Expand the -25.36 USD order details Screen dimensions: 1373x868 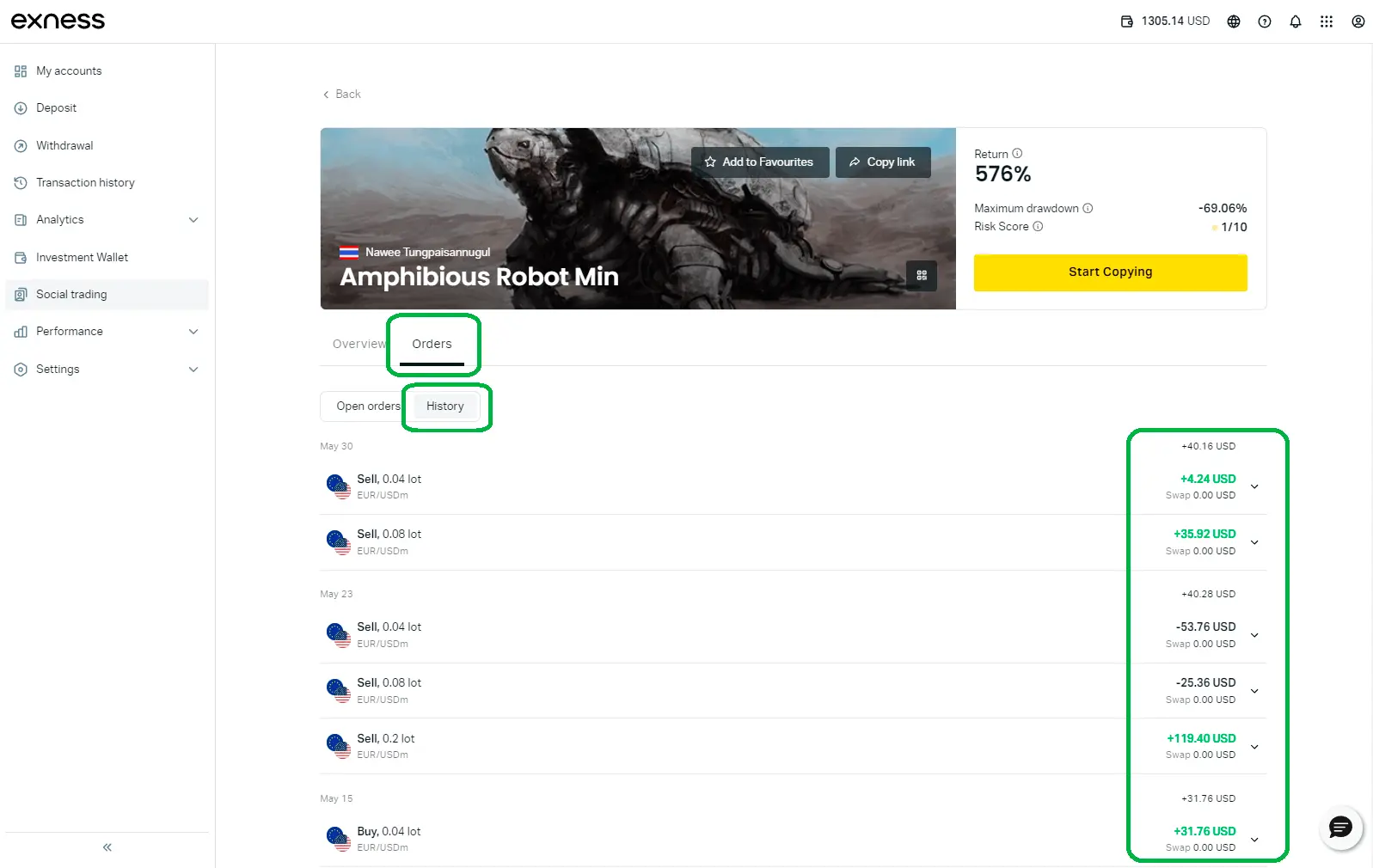(x=1254, y=692)
